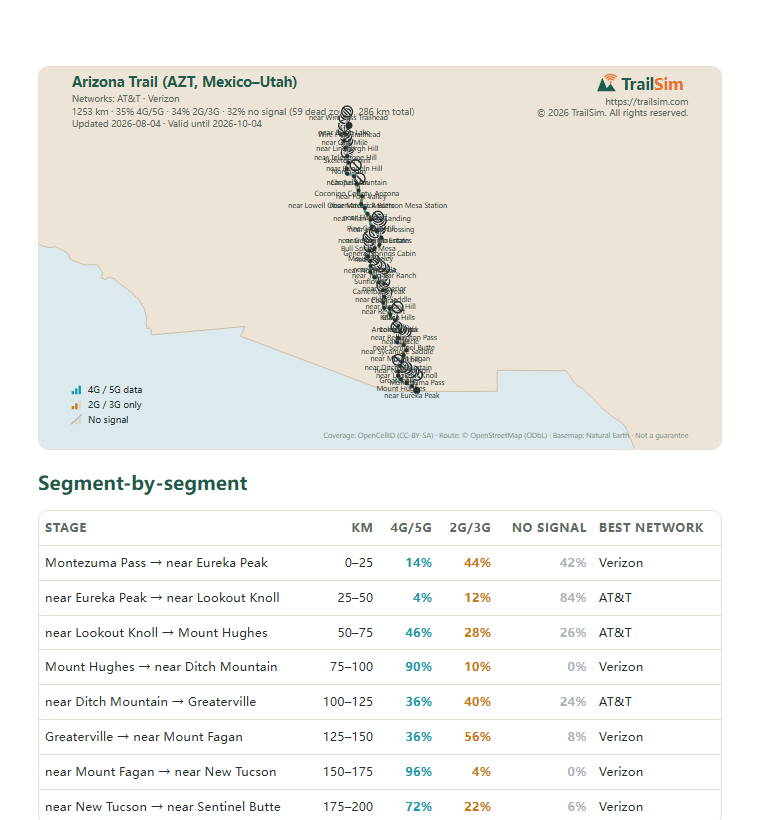The height and width of the screenshot is (820, 760).
Task: Select the Montezuma Pass to Eureka Peak row
Action: coord(380,563)
